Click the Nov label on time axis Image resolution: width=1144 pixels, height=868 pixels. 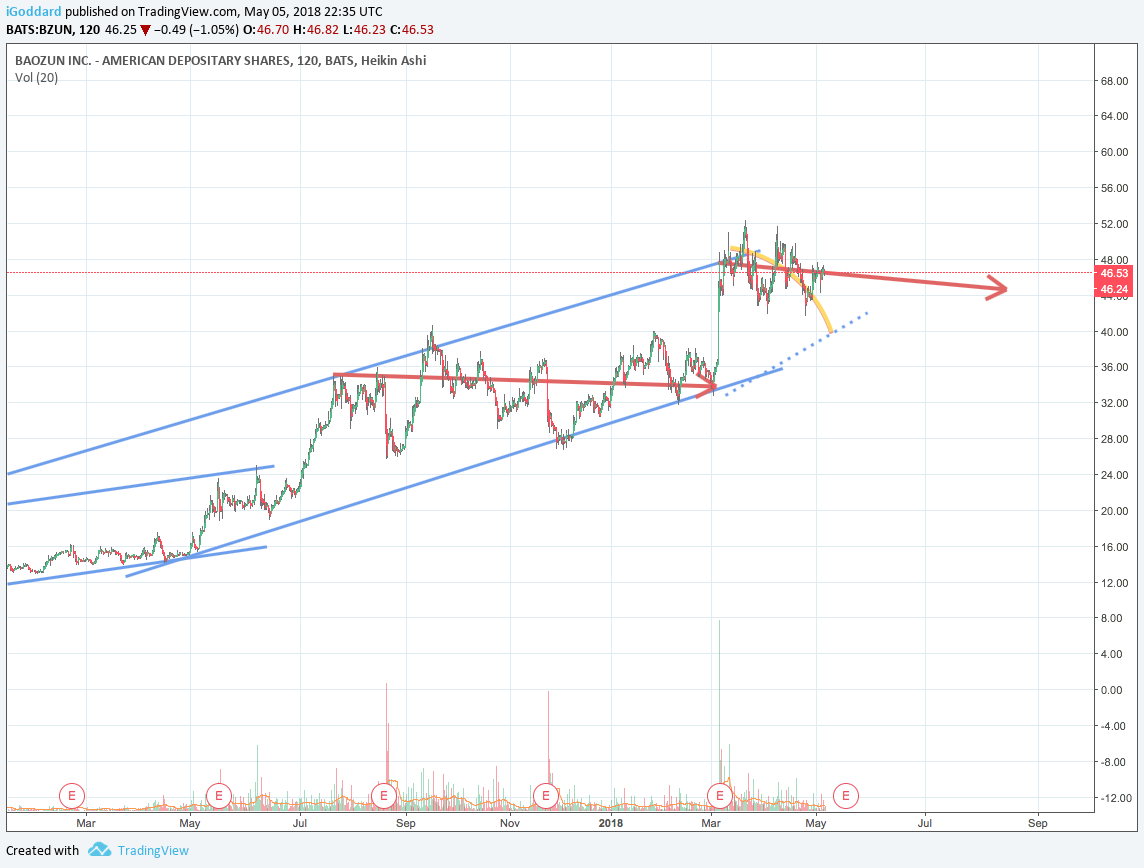point(510,823)
